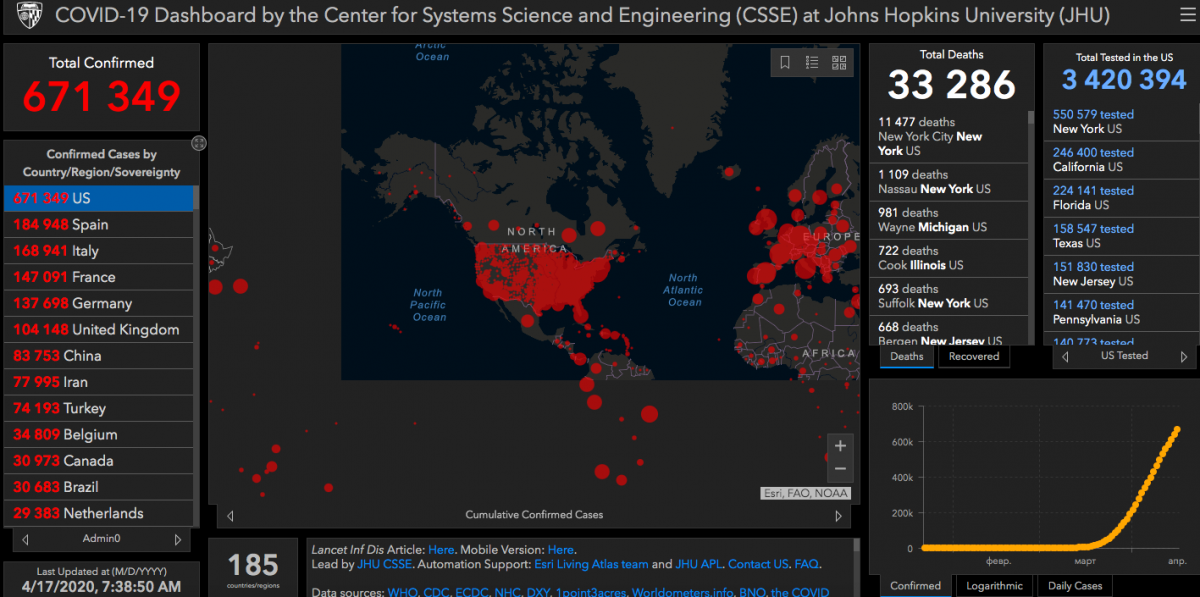Screen dimensions: 1200x597
Task: Open the Worldometers.info data source link
Action: pos(682,593)
